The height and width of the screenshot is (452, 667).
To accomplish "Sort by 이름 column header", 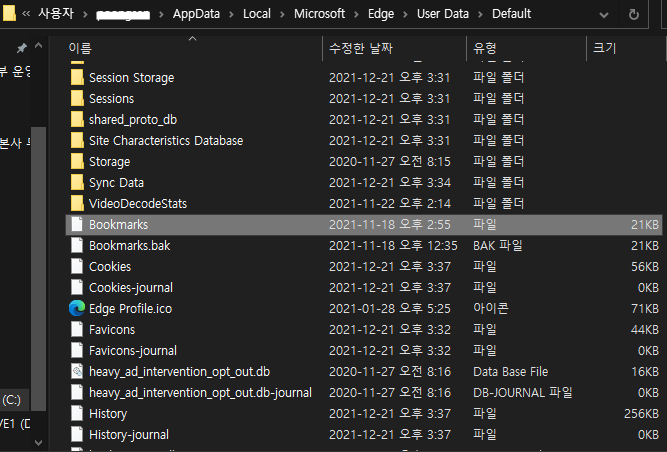I will [195, 48].
